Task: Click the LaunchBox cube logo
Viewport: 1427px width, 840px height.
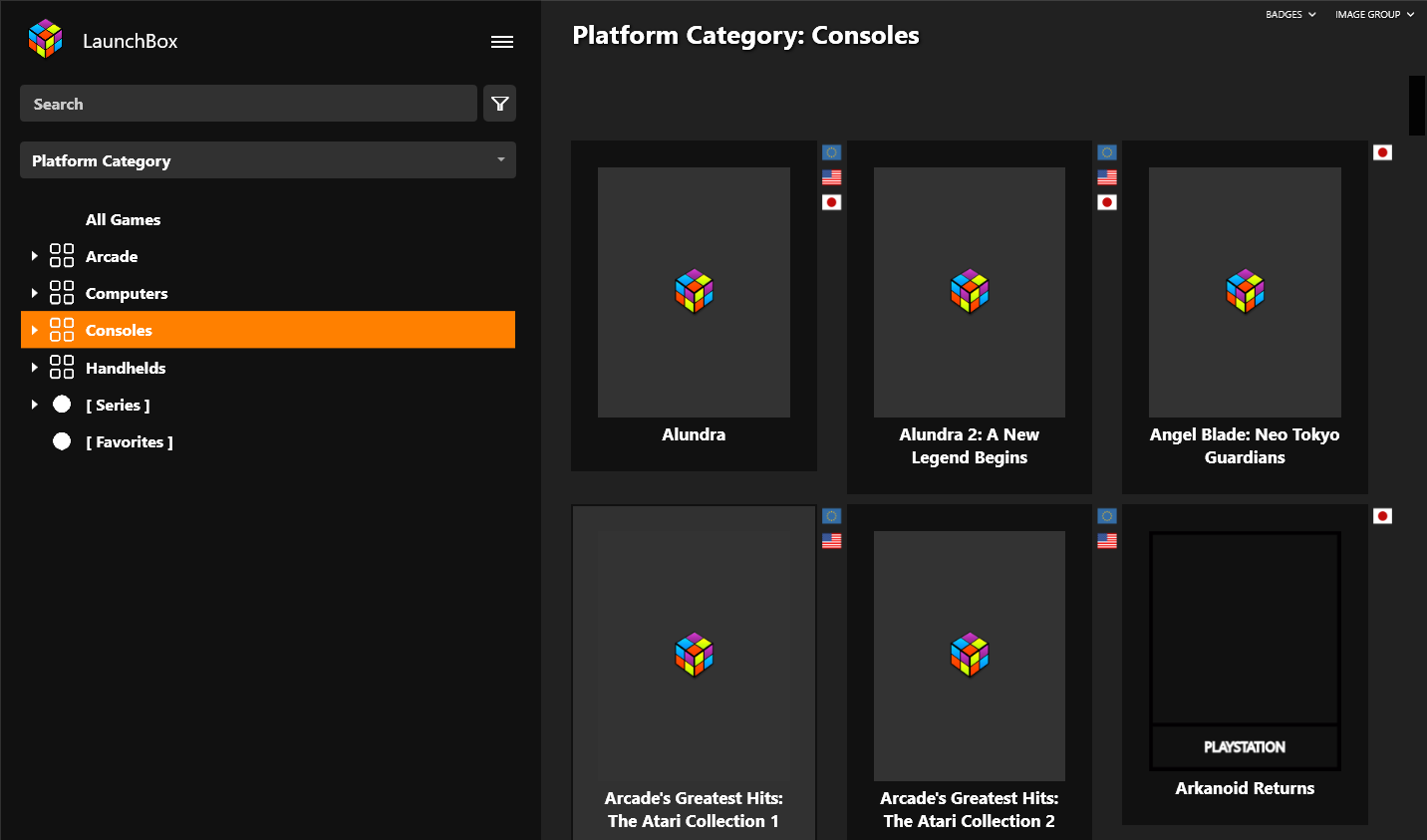Action: click(46, 40)
